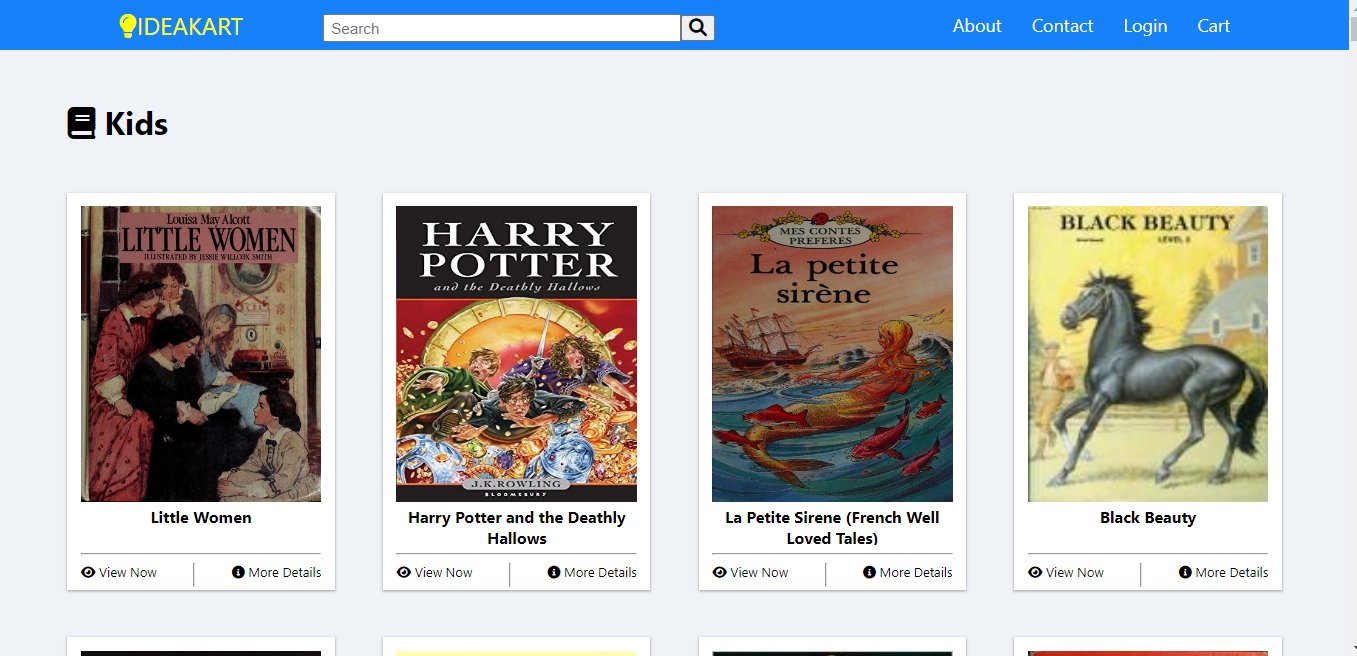This screenshot has width=1357, height=656.
Task: Go to the Contact page
Action: point(1062,26)
